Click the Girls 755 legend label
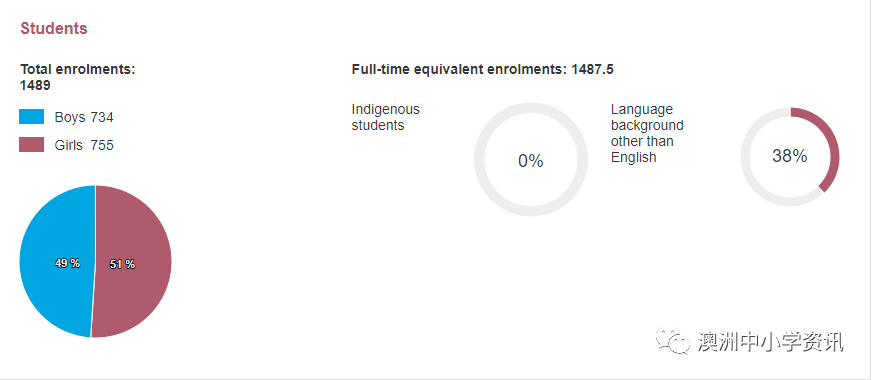The width and height of the screenshot is (872, 380). (84, 145)
